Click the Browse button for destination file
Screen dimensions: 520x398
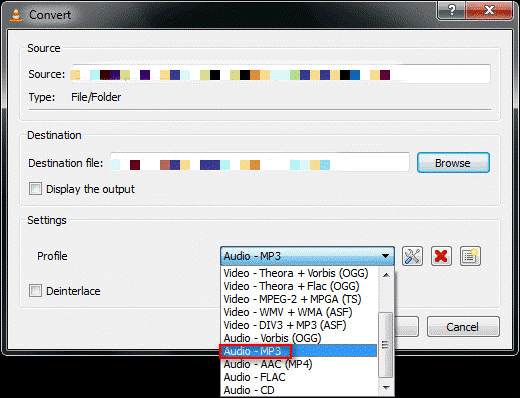(453, 163)
